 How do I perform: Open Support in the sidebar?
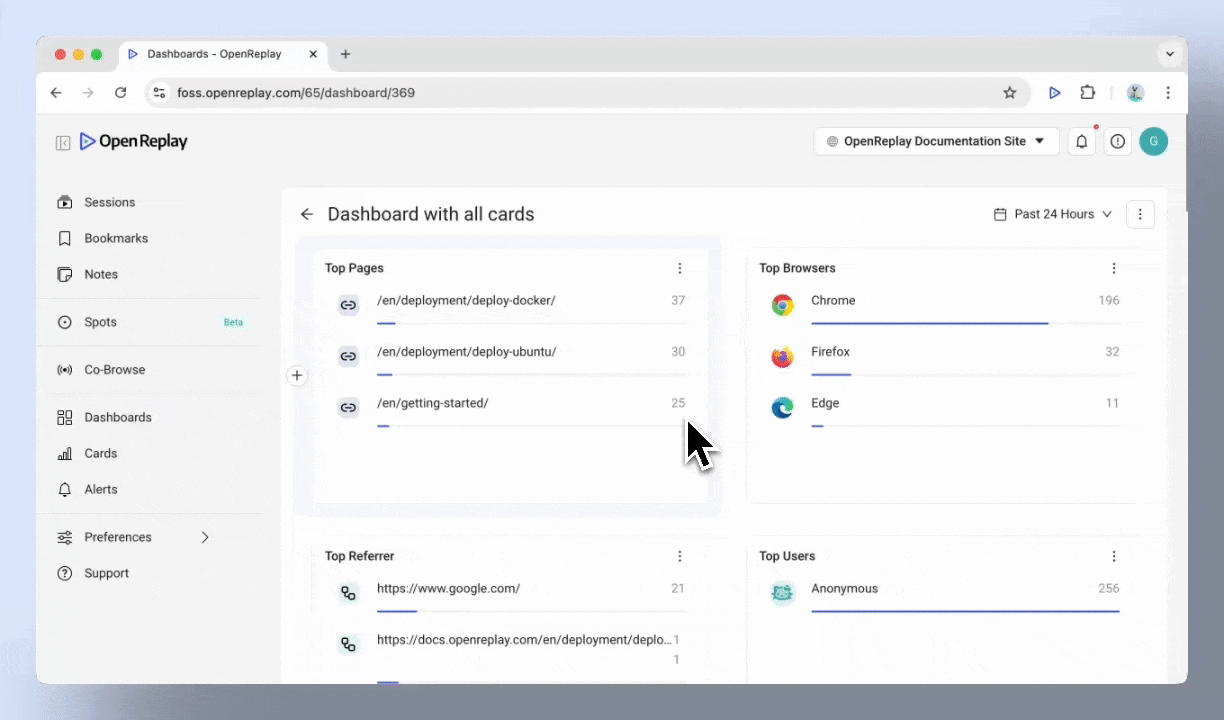click(106, 573)
